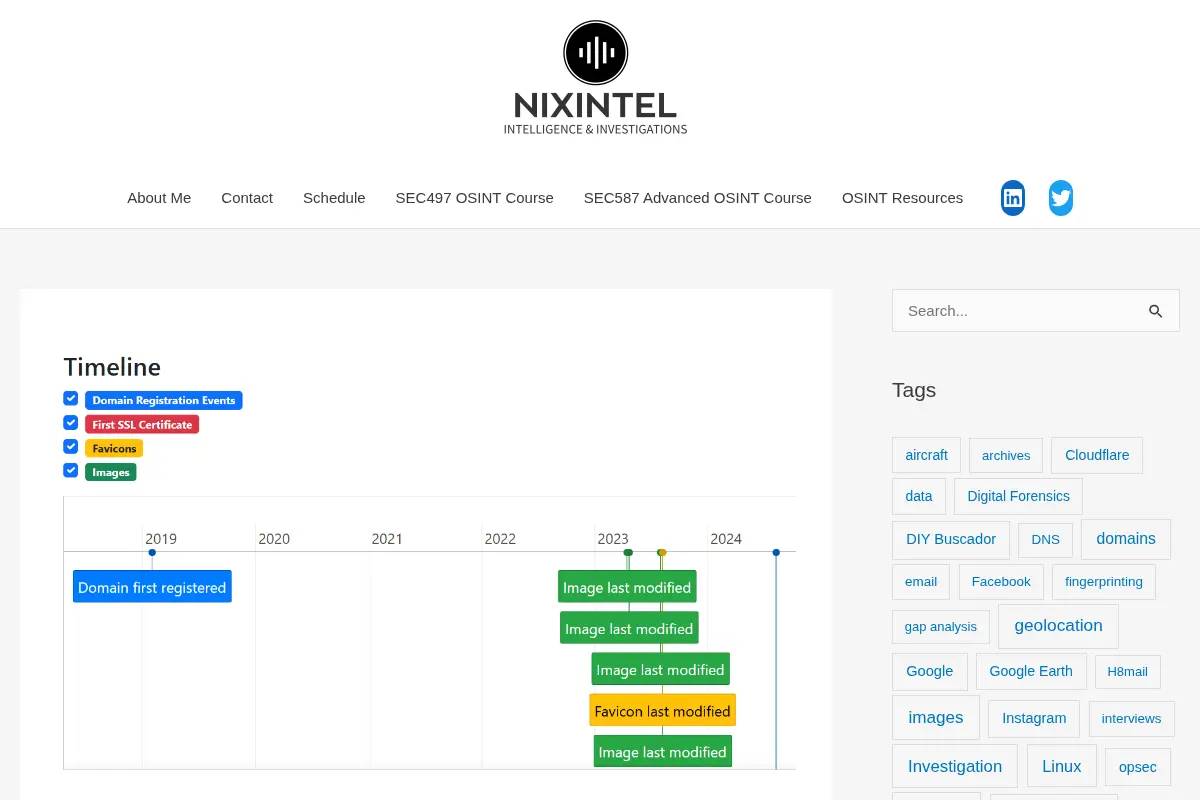The image size is (1200, 800).
Task: Uncheck Domain Registration Events checkbox
Action: click(70, 398)
